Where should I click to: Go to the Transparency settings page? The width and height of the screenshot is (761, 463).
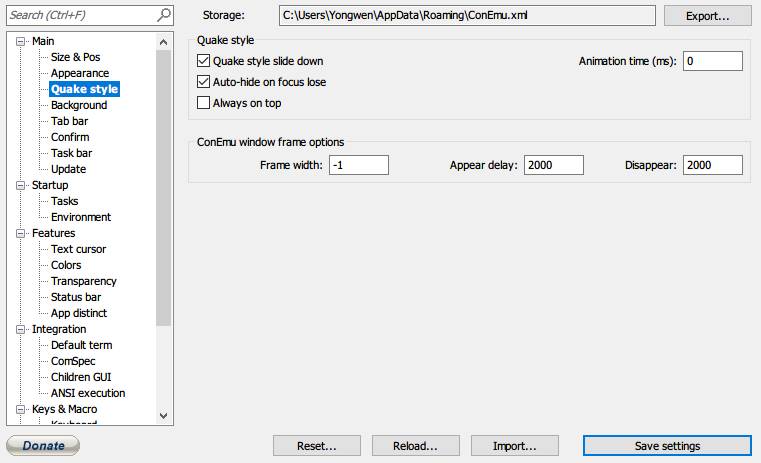coord(83,281)
